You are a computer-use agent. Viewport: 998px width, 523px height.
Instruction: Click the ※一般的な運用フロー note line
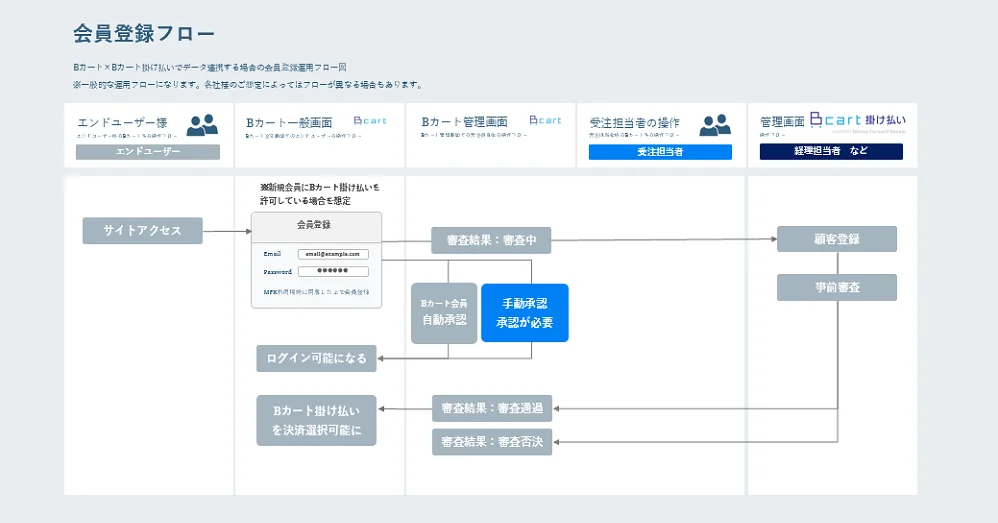248,85
